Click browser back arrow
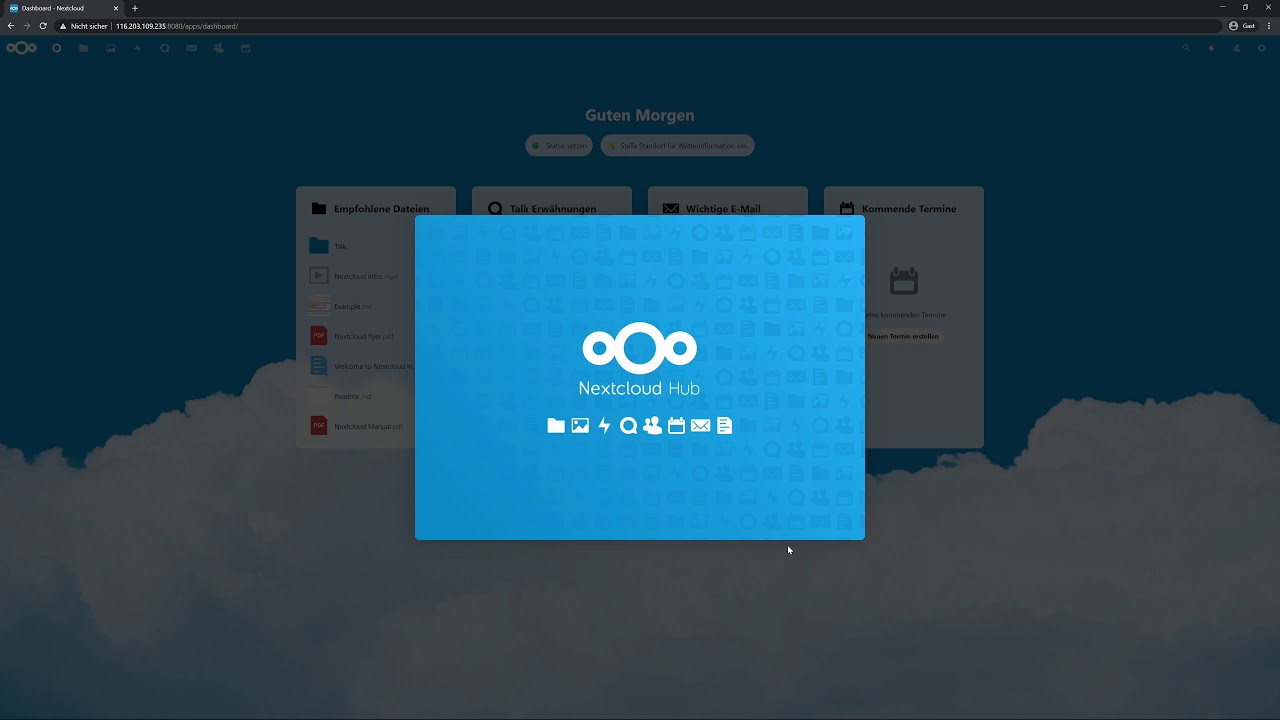Screen dimensions: 1280x720 click(11, 26)
